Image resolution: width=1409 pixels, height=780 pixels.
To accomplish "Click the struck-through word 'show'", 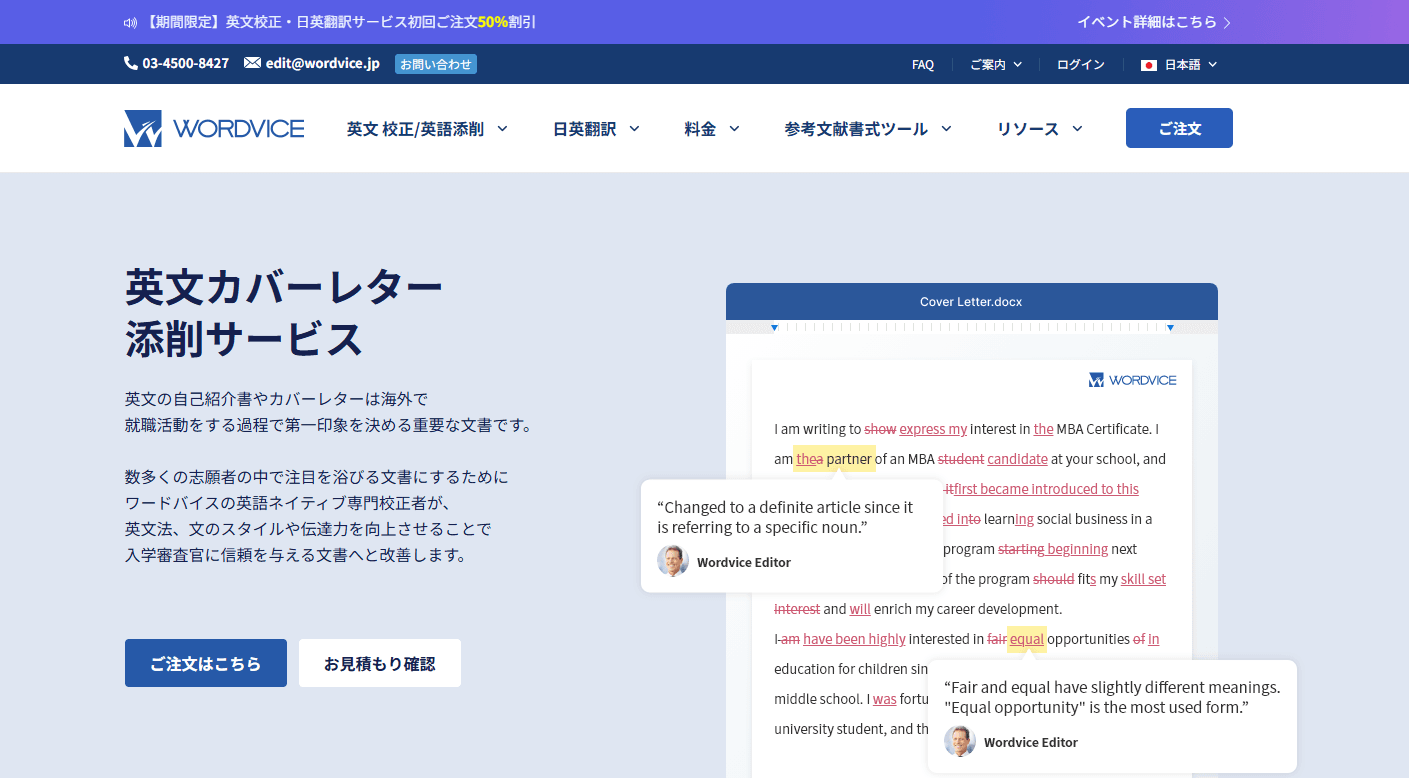I will 880,429.
